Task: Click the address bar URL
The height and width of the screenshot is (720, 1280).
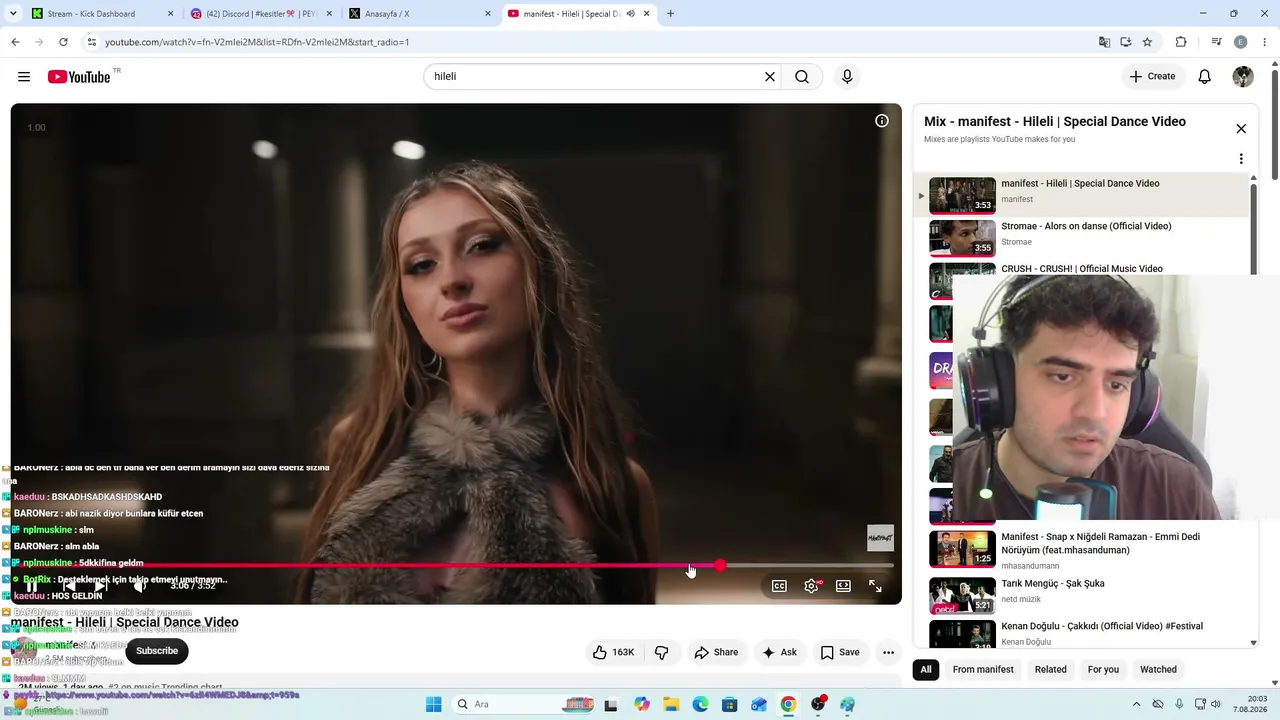Action: [x=257, y=42]
